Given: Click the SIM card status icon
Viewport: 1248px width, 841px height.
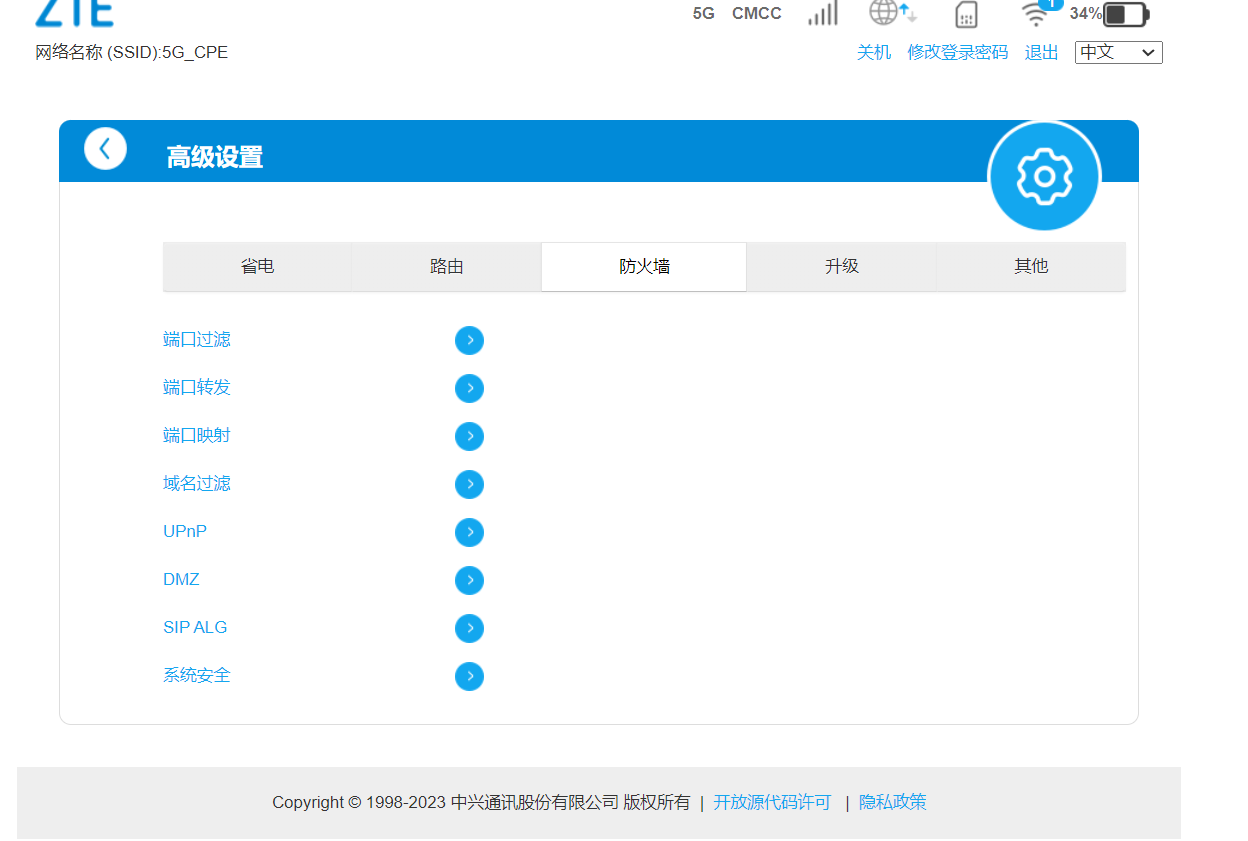Looking at the screenshot, I should 966,14.
